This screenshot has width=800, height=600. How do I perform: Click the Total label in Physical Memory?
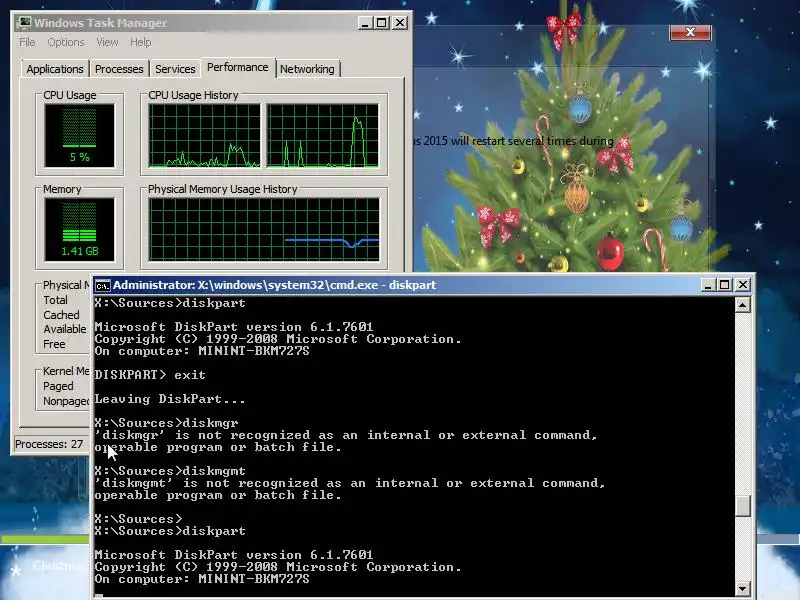56,300
